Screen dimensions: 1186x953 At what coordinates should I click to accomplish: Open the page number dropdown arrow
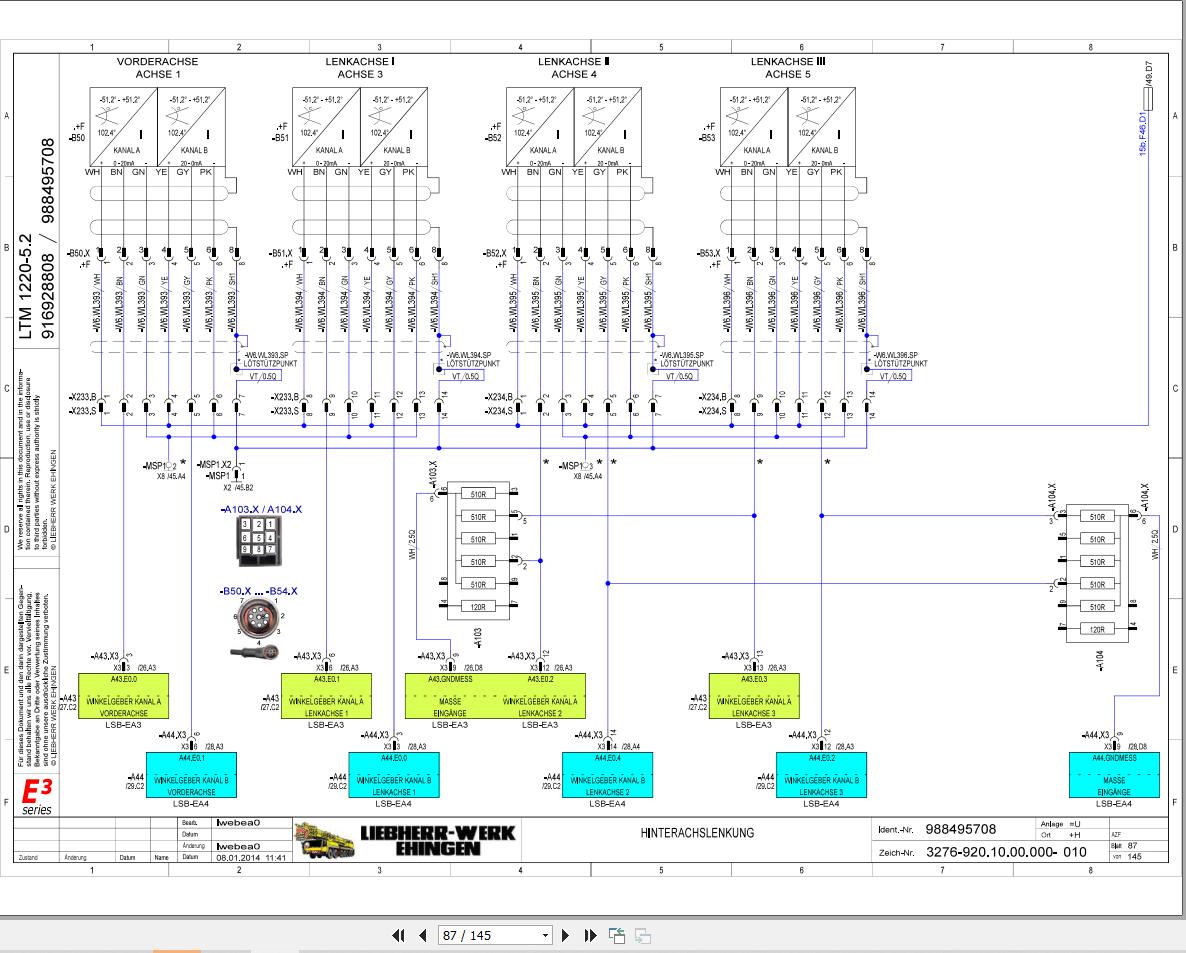point(545,936)
